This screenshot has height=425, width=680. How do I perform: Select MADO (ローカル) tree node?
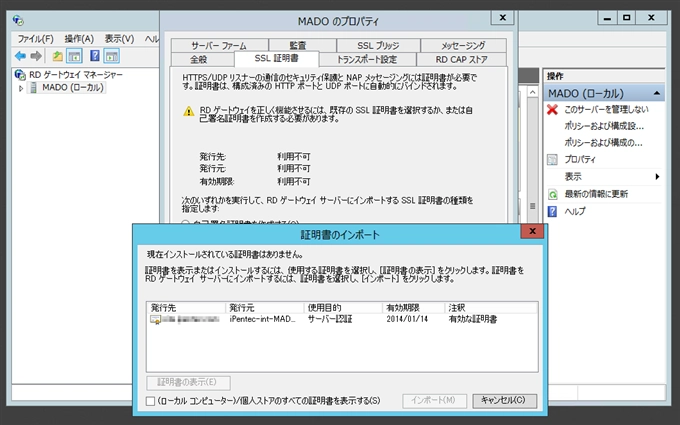click(x=73, y=88)
